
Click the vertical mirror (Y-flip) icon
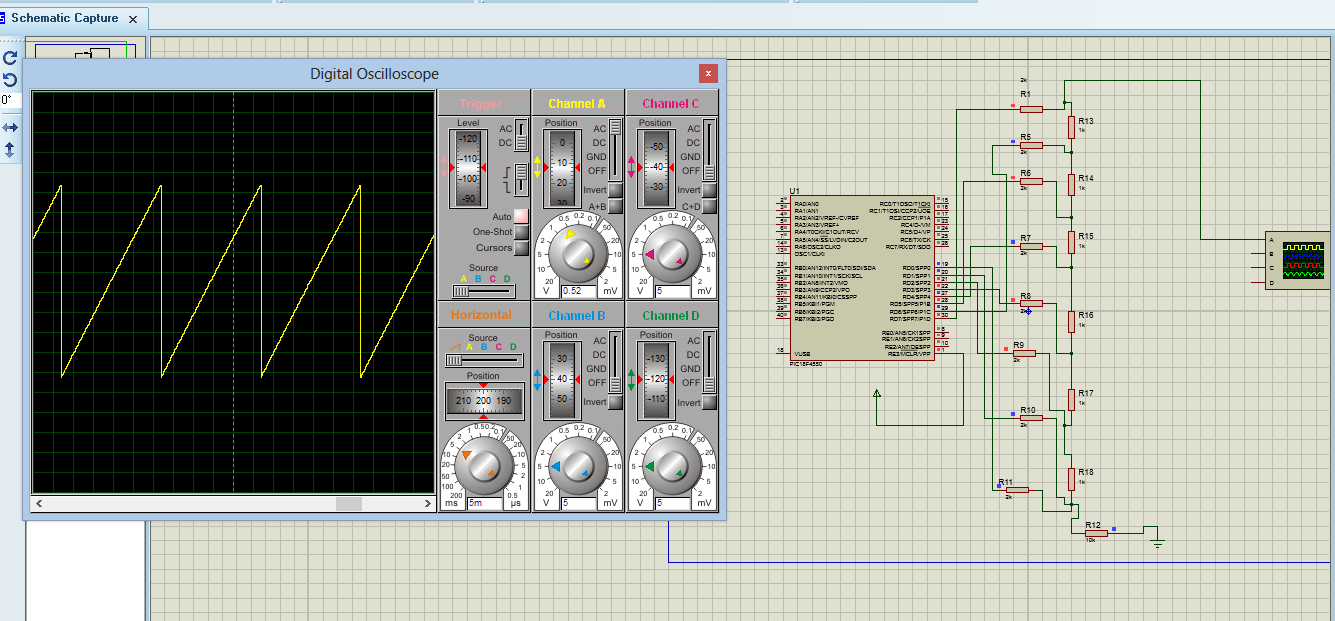click(10, 150)
